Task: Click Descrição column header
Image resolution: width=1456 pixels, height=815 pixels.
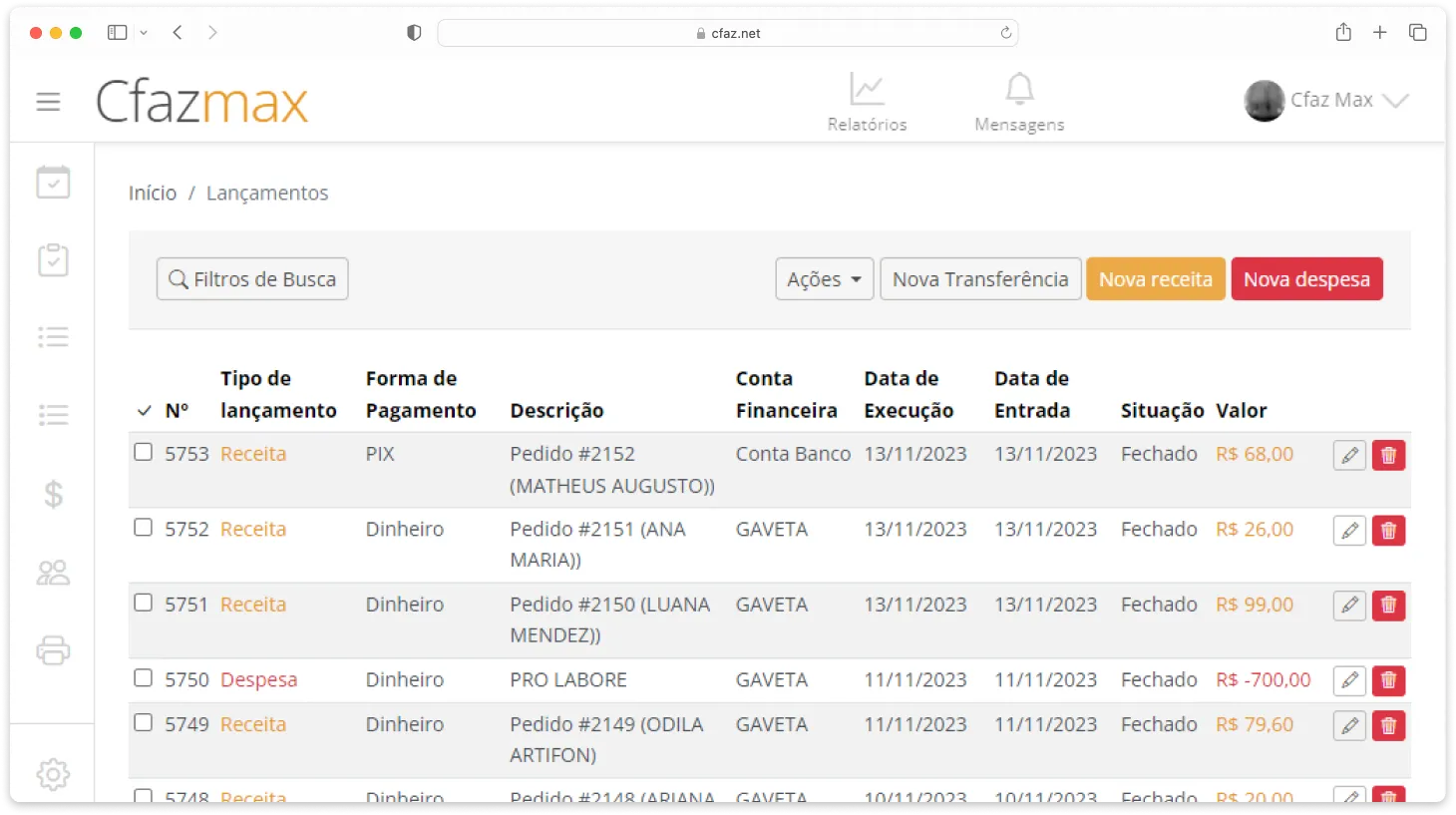Action: click(556, 410)
